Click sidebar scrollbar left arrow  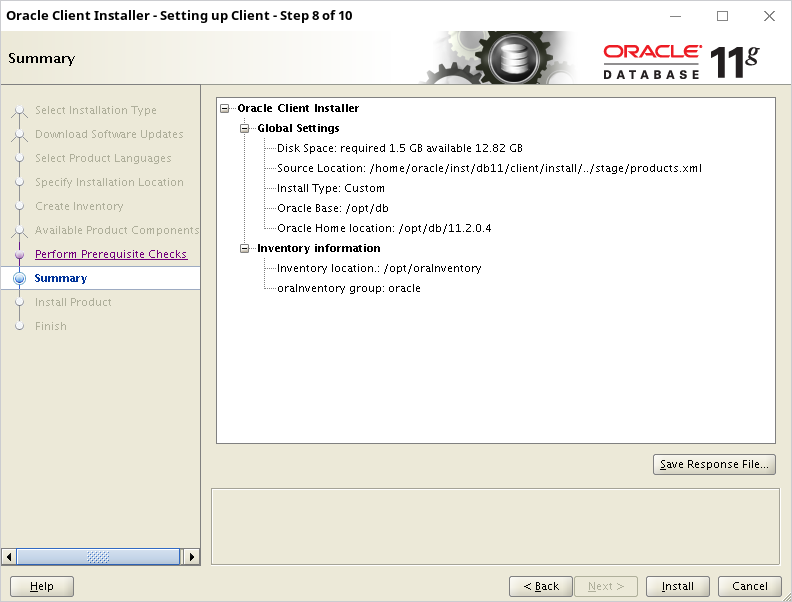tap(9, 557)
